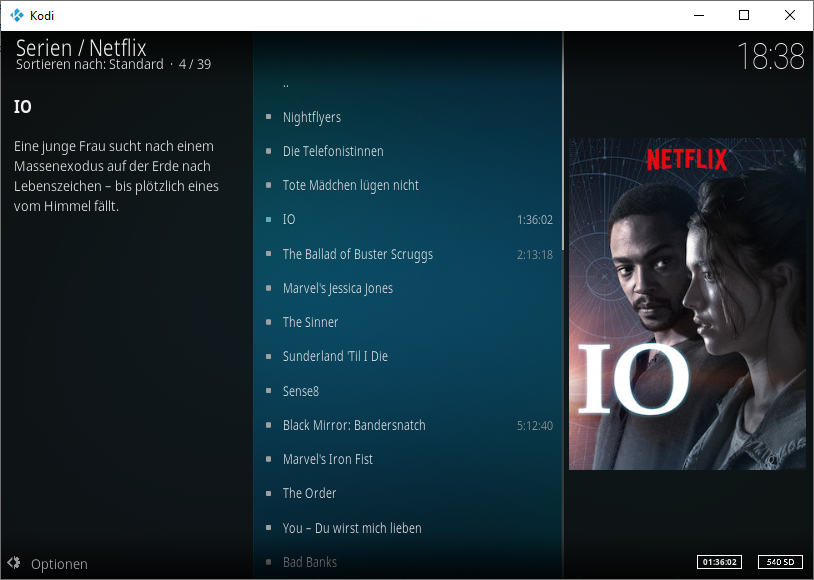Click the IO title in the info panel
Viewport: 814px width, 580px height.
22,106
